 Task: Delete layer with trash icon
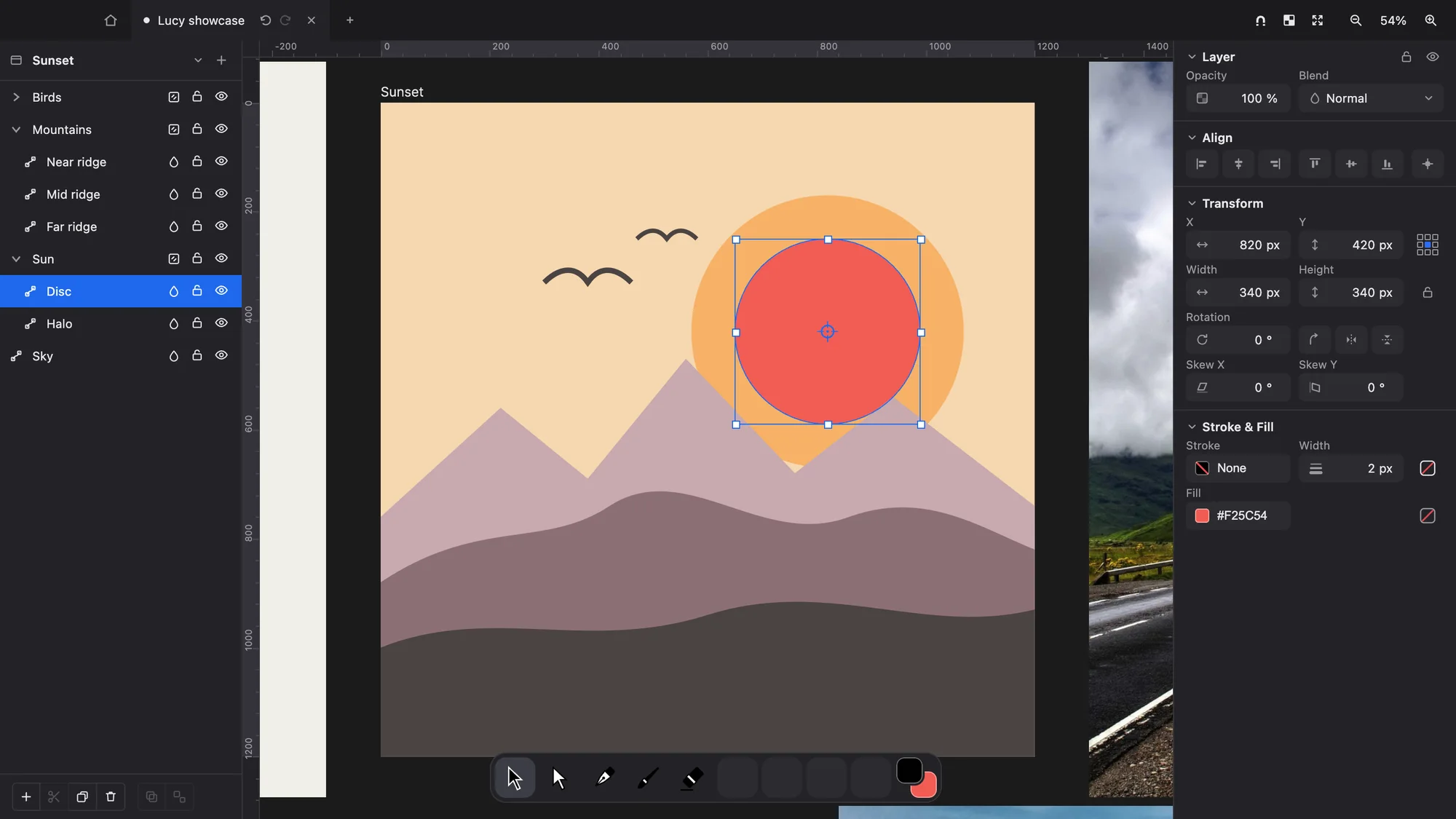[x=111, y=796]
